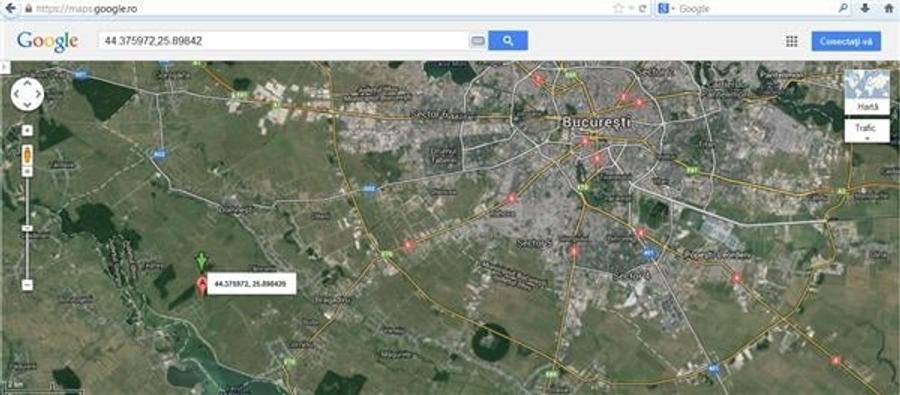This screenshot has height=395, width=900.
Task: Reload the page with the refresh icon
Action: tap(643, 9)
